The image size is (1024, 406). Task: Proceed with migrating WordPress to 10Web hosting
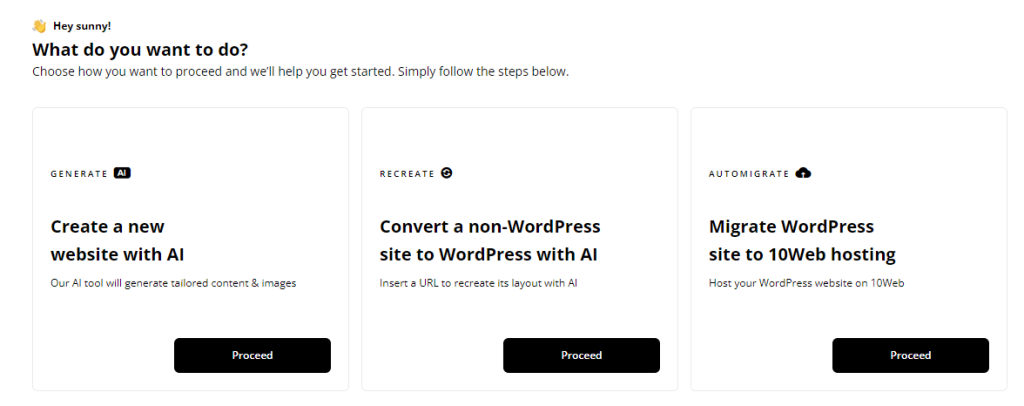(910, 355)
